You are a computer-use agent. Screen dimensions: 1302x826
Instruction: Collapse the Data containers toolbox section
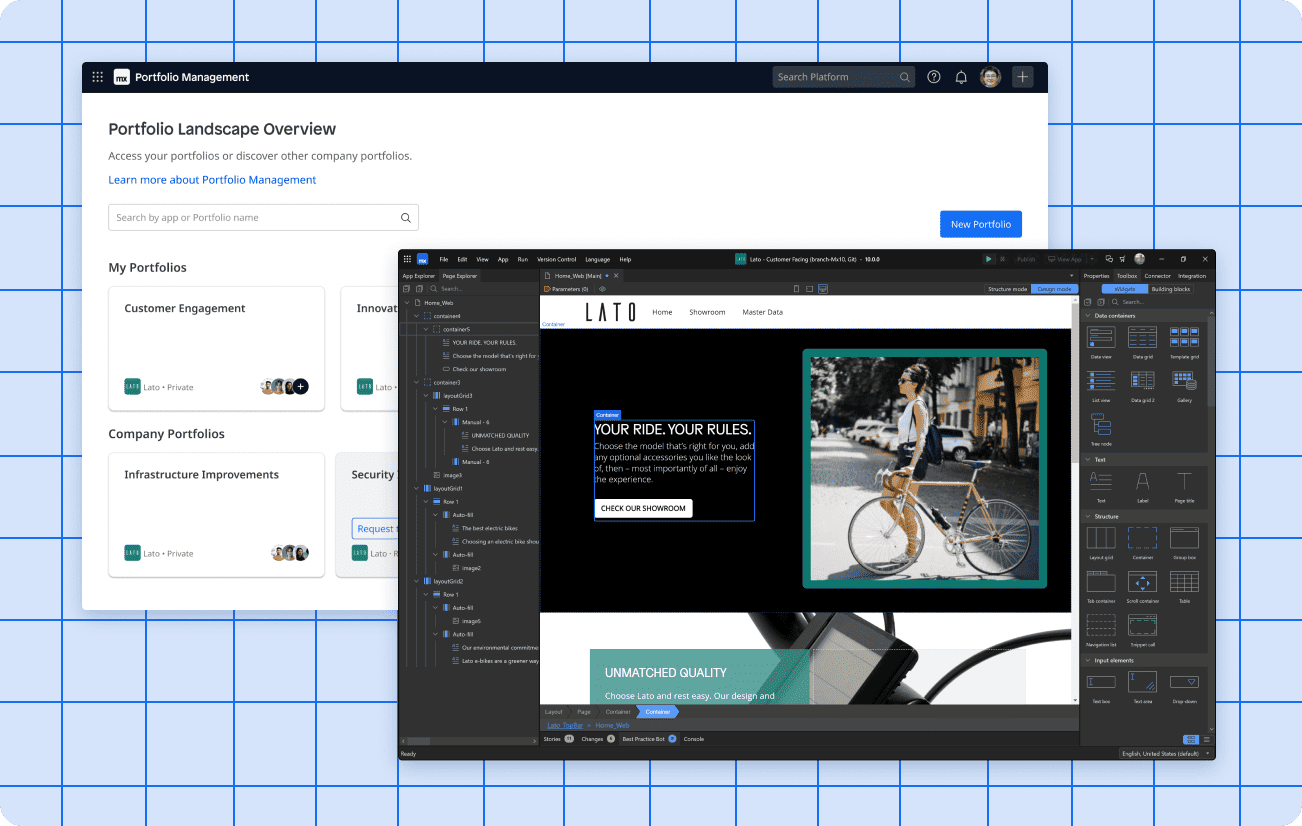[x=1088, y=316]
